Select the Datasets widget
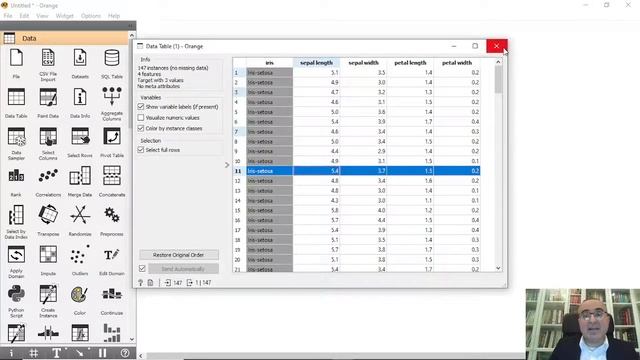Screen dimensions: 640x360 (80, 58)
